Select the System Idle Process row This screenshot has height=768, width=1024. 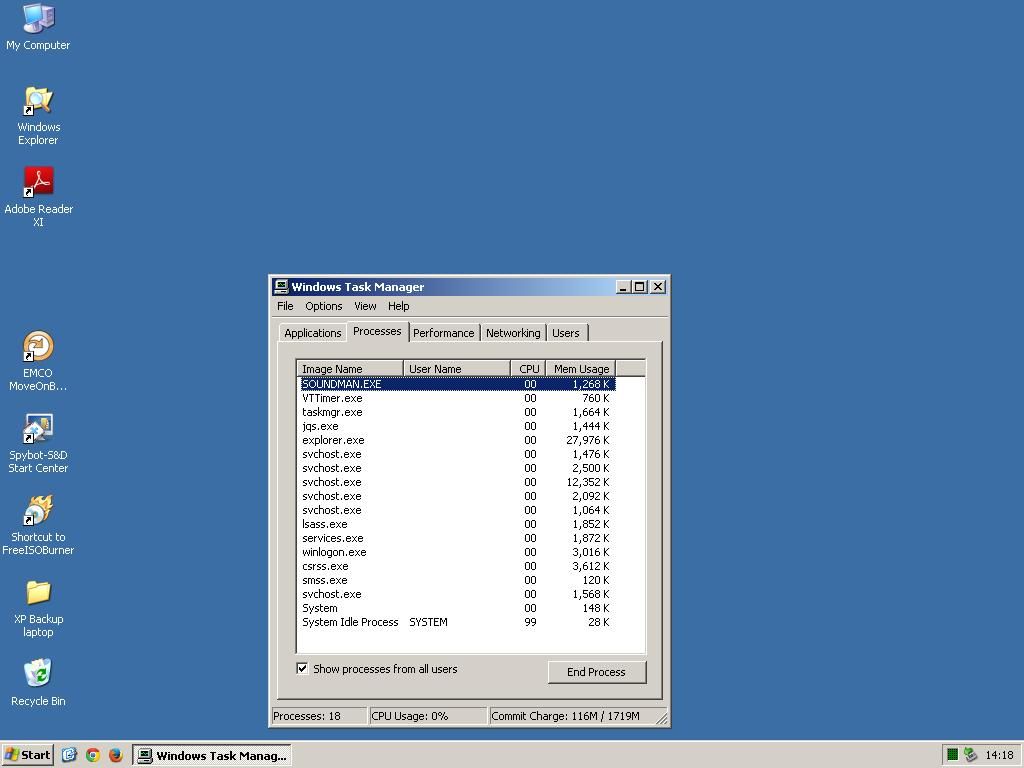pyautogui.click(x=456, y=622)
